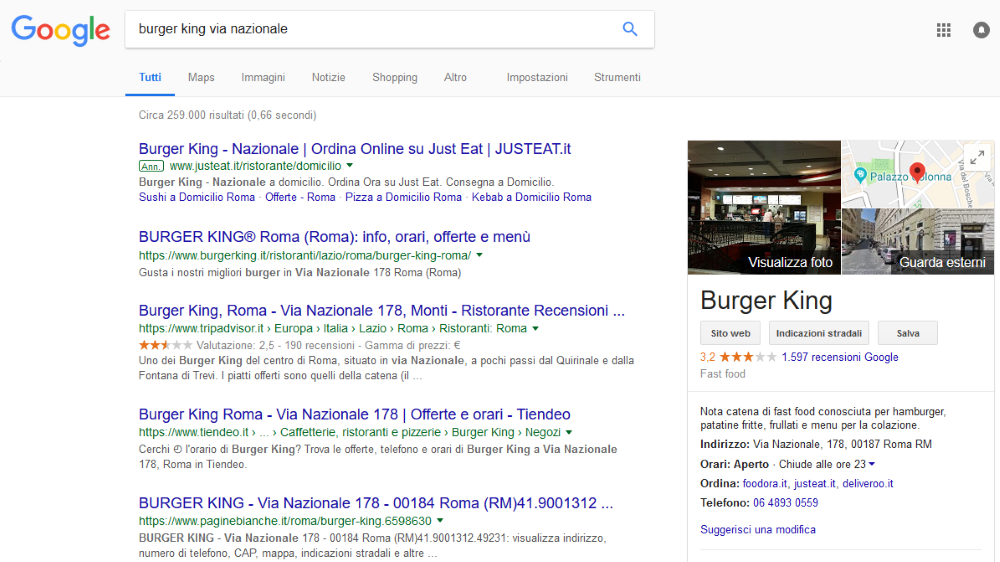Open paginebianche BURGER KING result

coord(376,503)
